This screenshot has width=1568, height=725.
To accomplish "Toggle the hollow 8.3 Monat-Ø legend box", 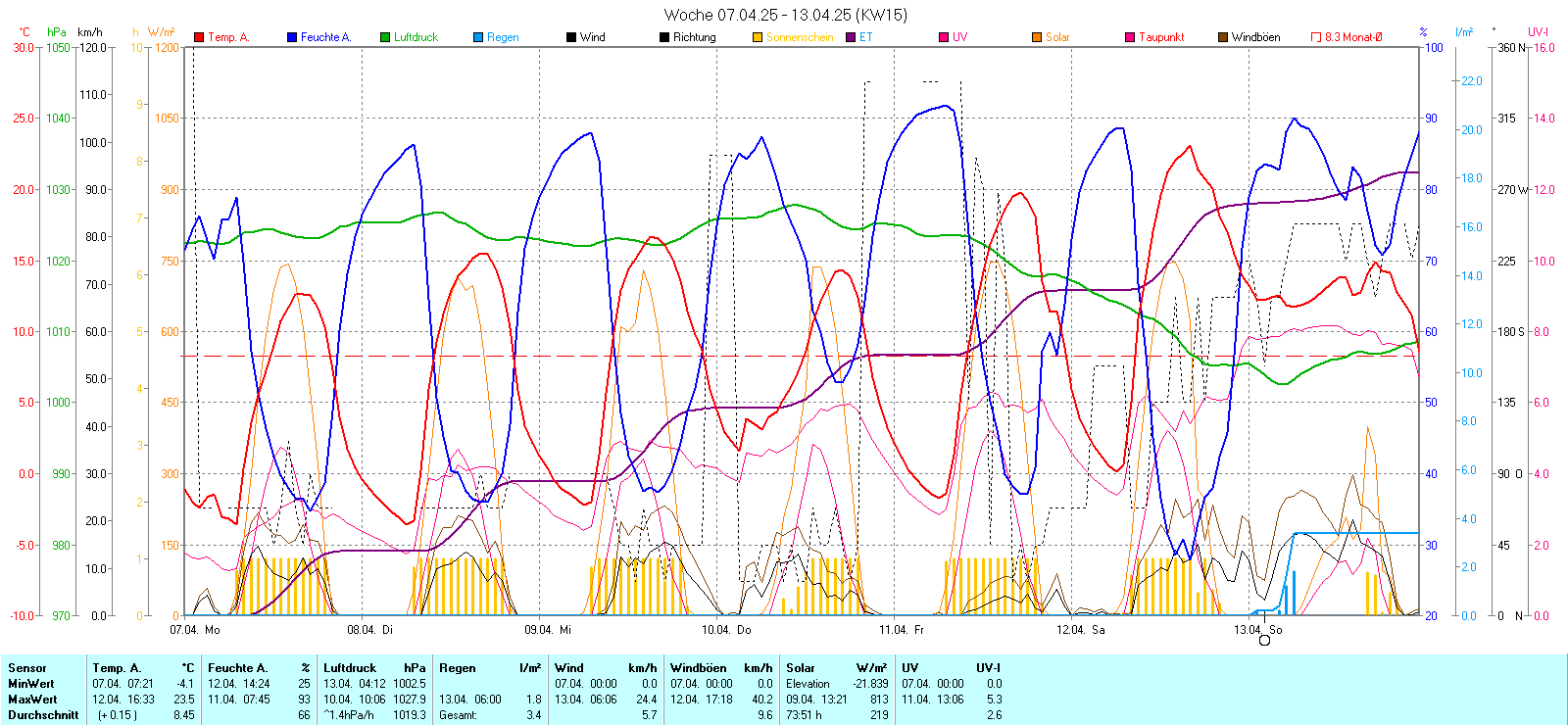I will click(x=1316, y=37).
